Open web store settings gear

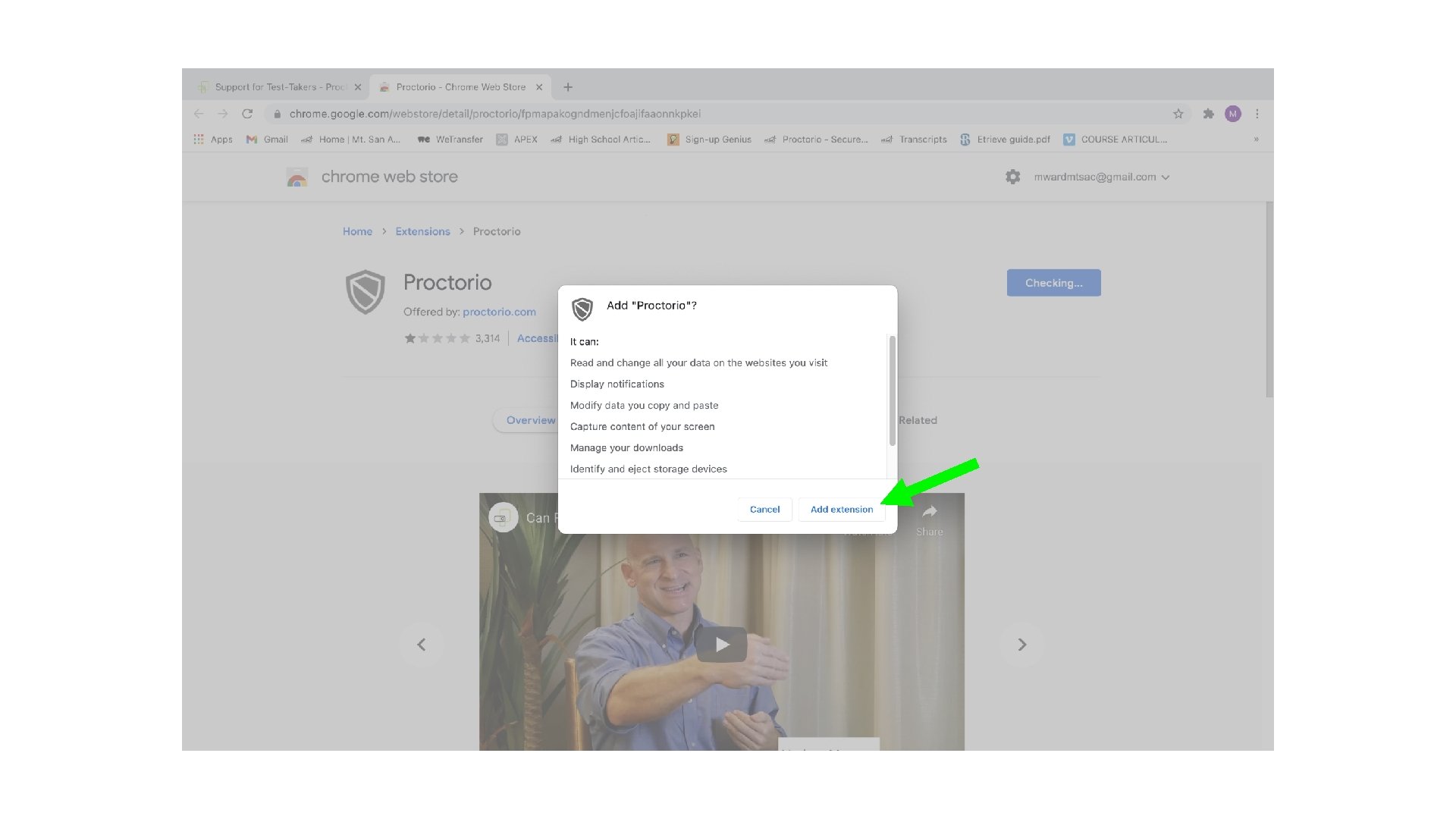pos(1012,177)
